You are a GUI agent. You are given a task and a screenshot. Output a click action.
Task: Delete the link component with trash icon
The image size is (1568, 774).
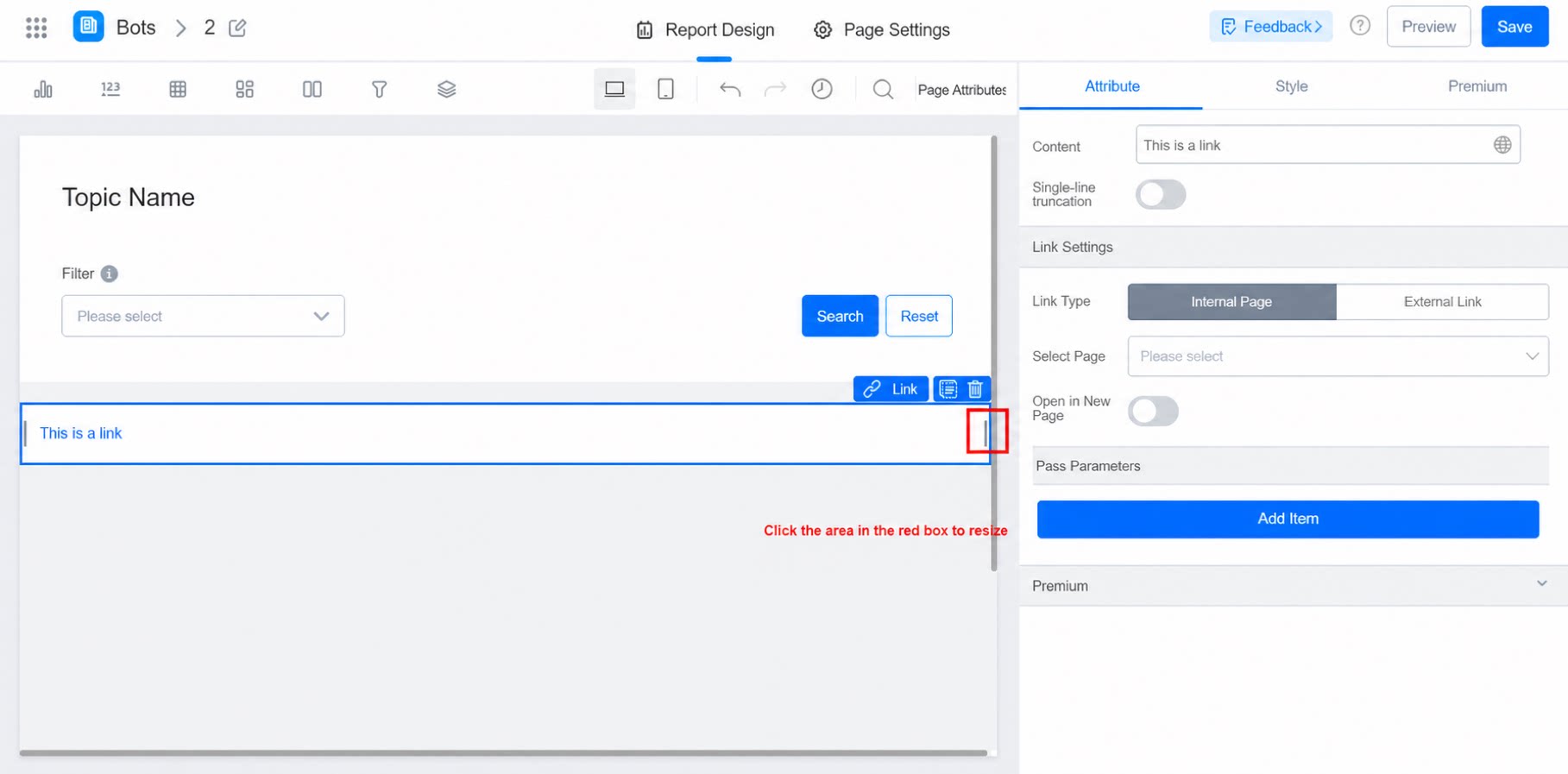(975, 389)
